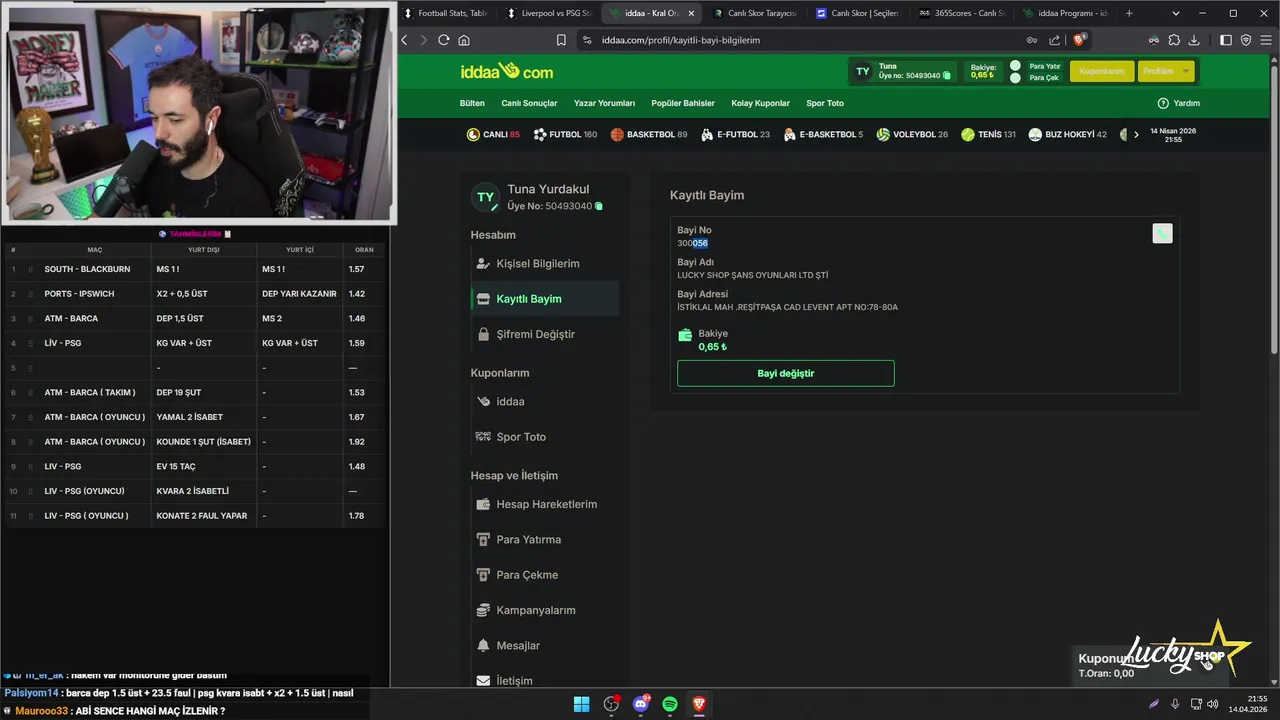This screenshot has height=720, width=1280.
Task: Toggle the browser sidebar panel
Action: click(1226, 40)
